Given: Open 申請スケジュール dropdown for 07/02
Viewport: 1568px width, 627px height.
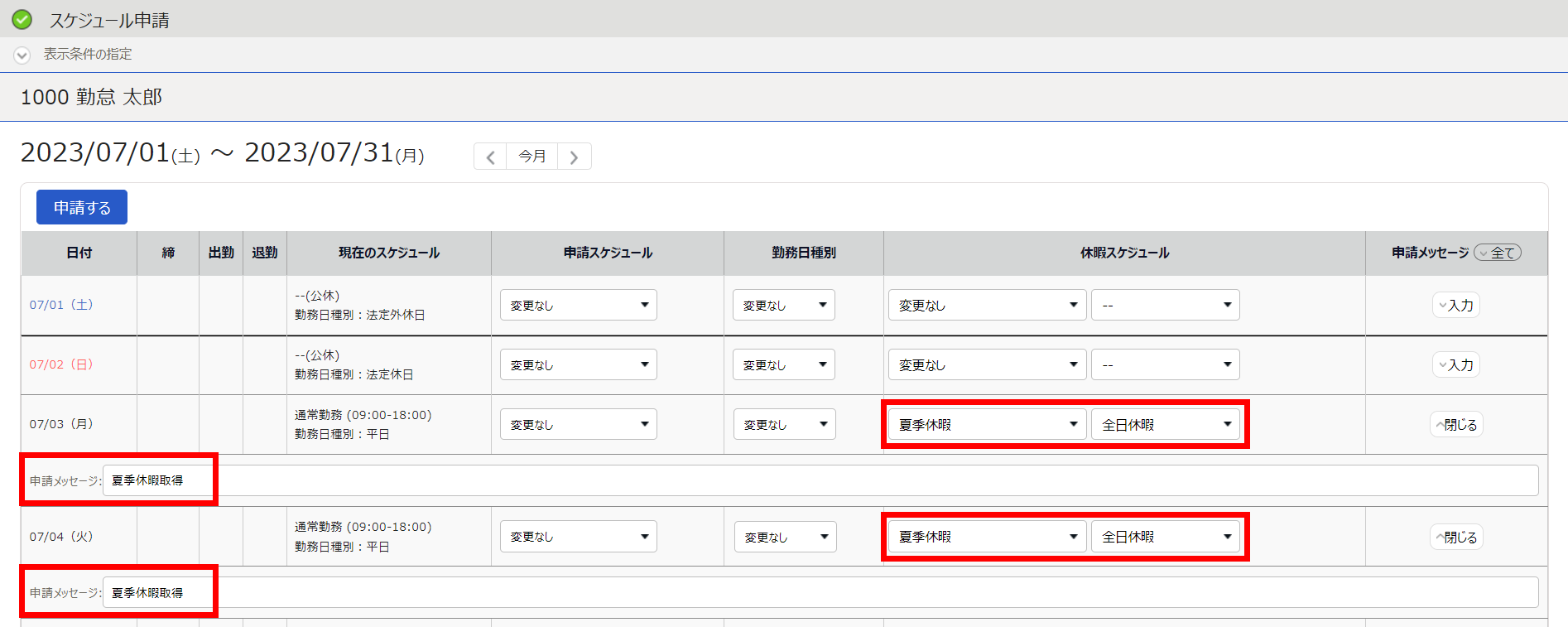Looking at the screenshot, I should click(x=579, y=364).
